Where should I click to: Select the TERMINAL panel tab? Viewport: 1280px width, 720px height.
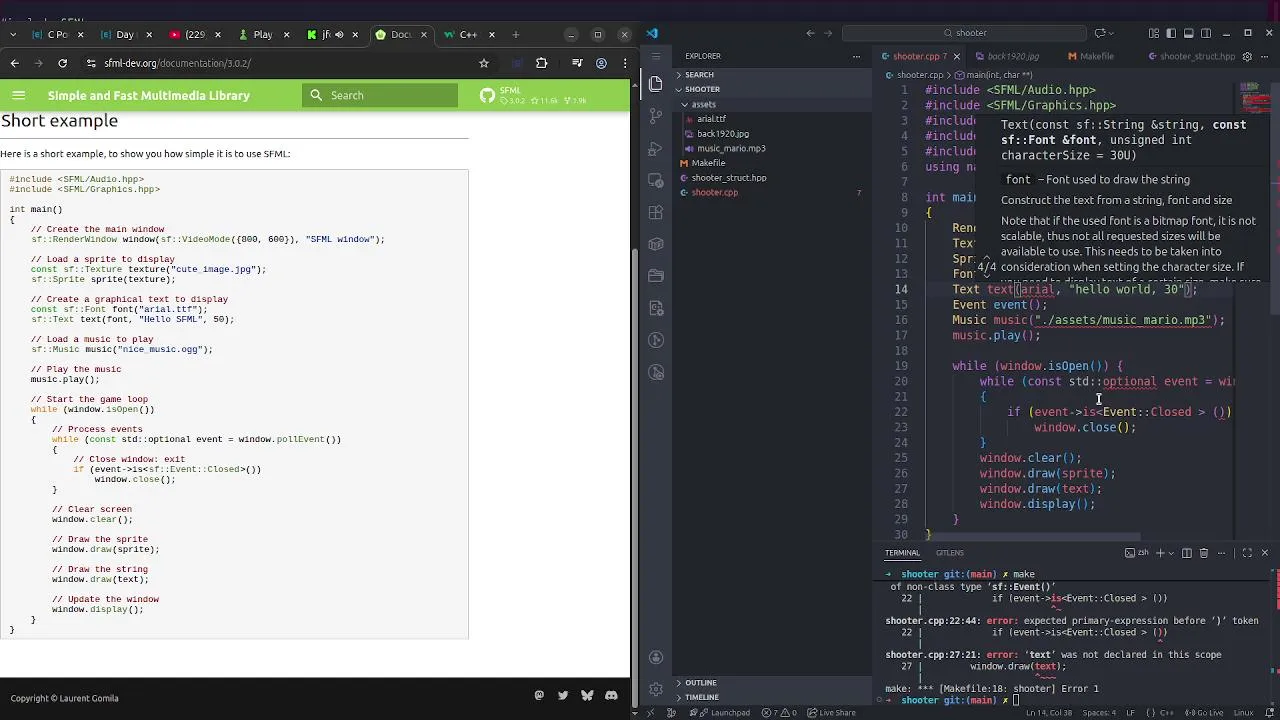click(x=901, y=553)
